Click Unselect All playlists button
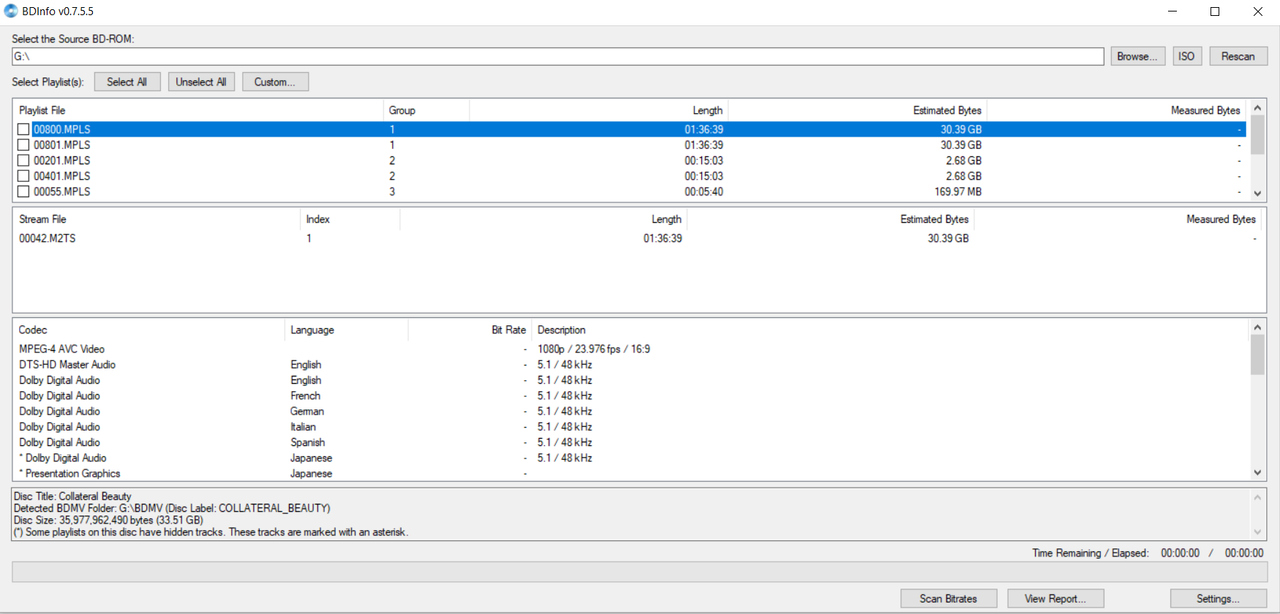1280x614 pixels. click(201, 82)
